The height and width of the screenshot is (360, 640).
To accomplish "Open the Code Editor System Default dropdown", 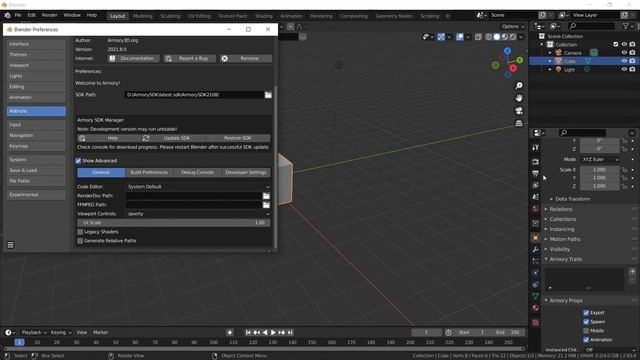I will (198, 187).
